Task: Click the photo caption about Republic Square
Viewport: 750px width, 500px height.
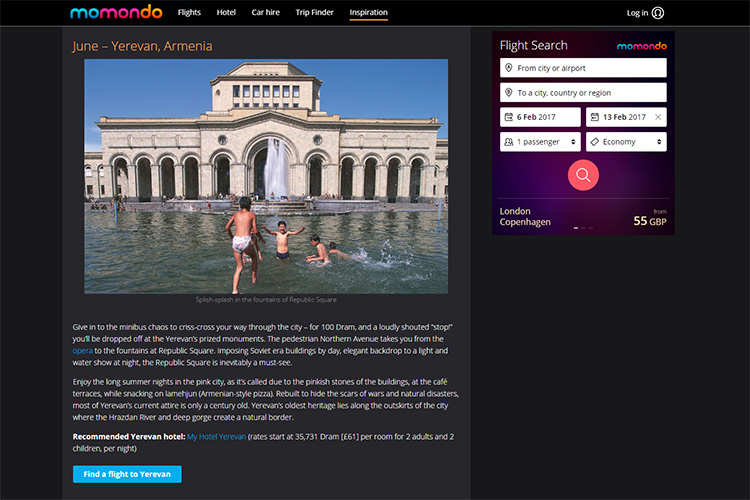Action: click(x=266, y=300)
